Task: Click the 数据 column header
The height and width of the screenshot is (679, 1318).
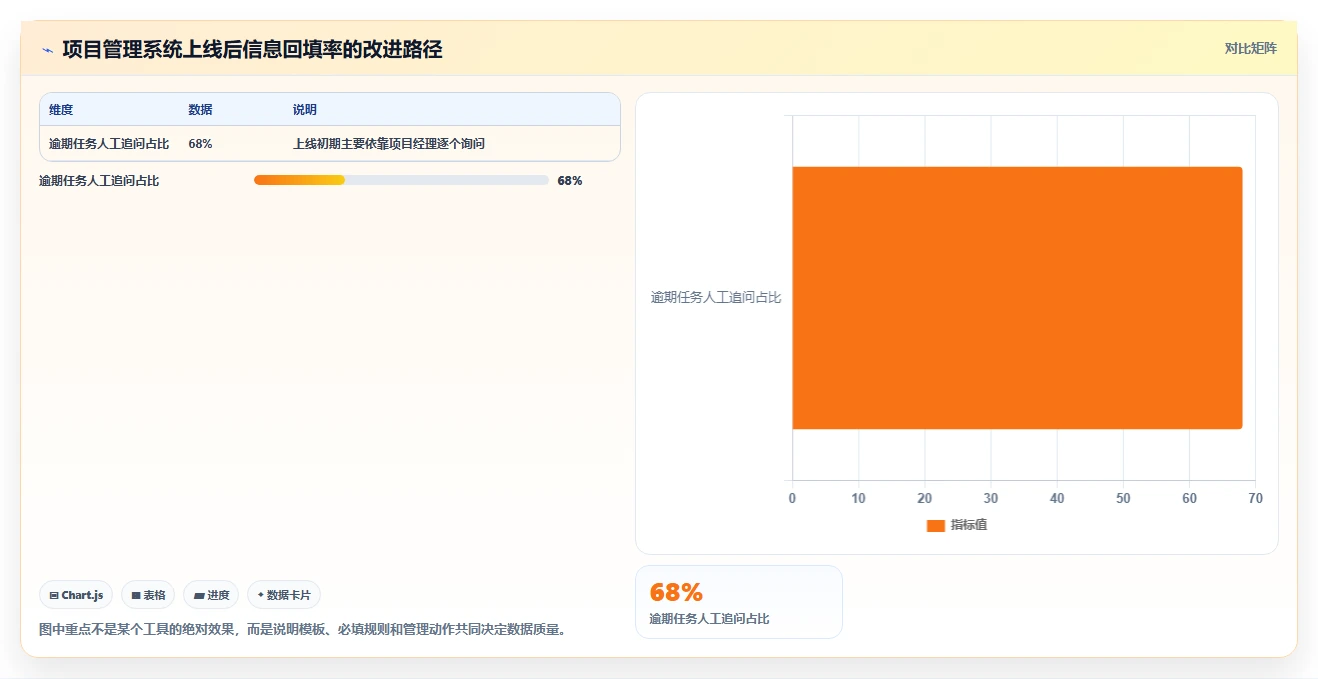Action: point(200,110)
